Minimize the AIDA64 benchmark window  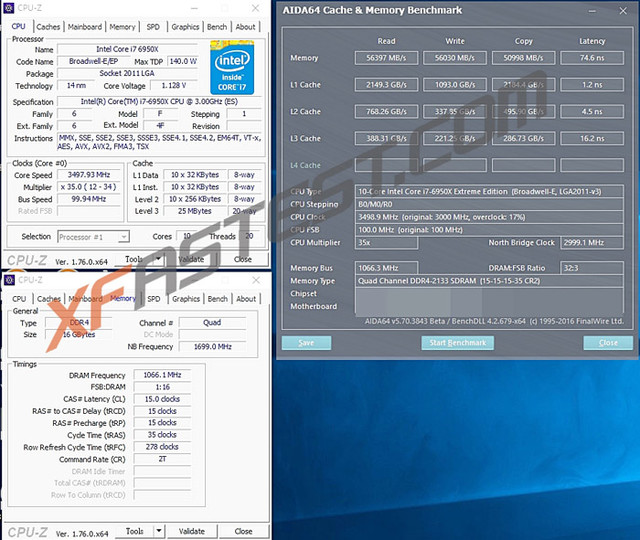click(591, 11)
